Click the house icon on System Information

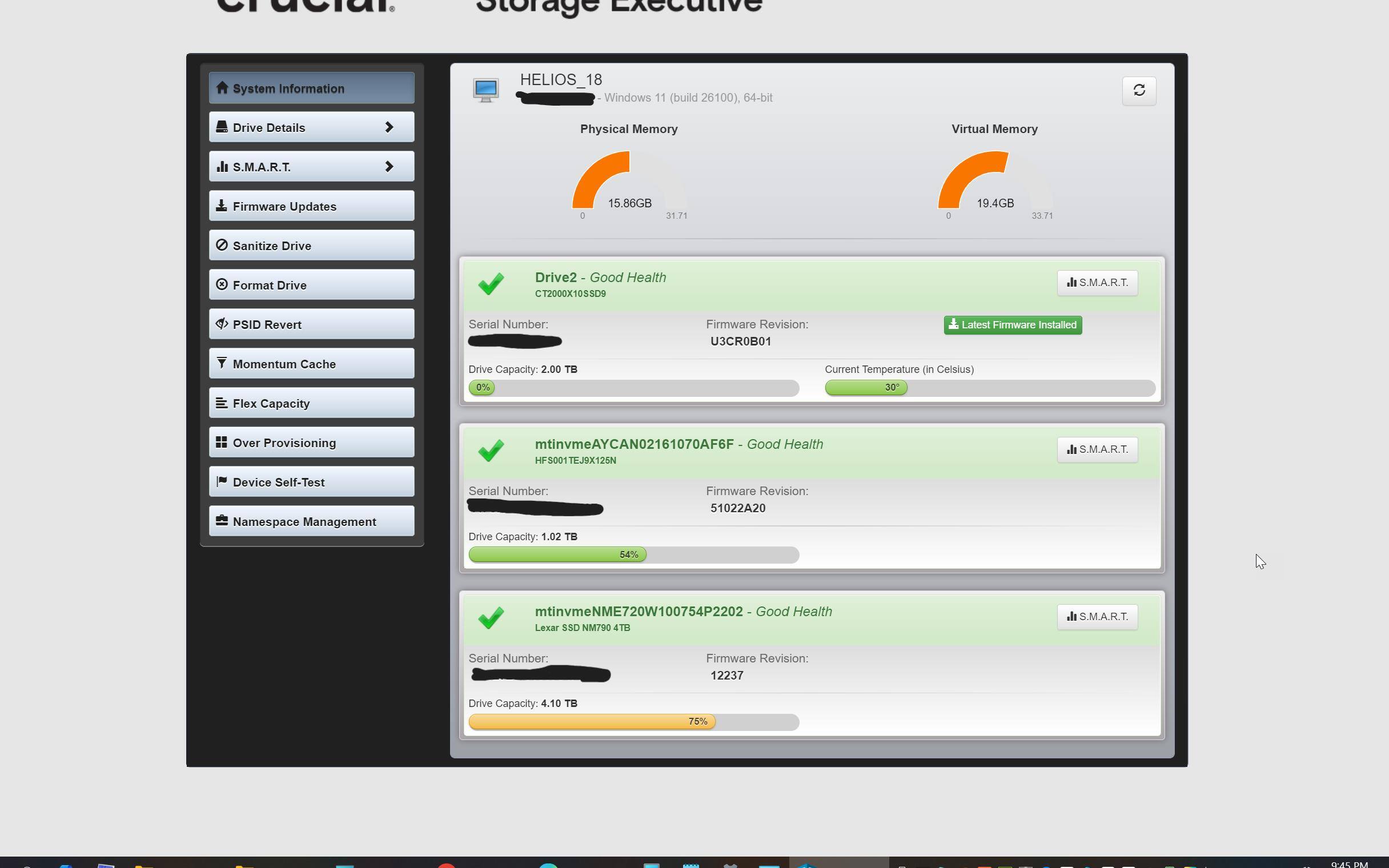point(222,88)
